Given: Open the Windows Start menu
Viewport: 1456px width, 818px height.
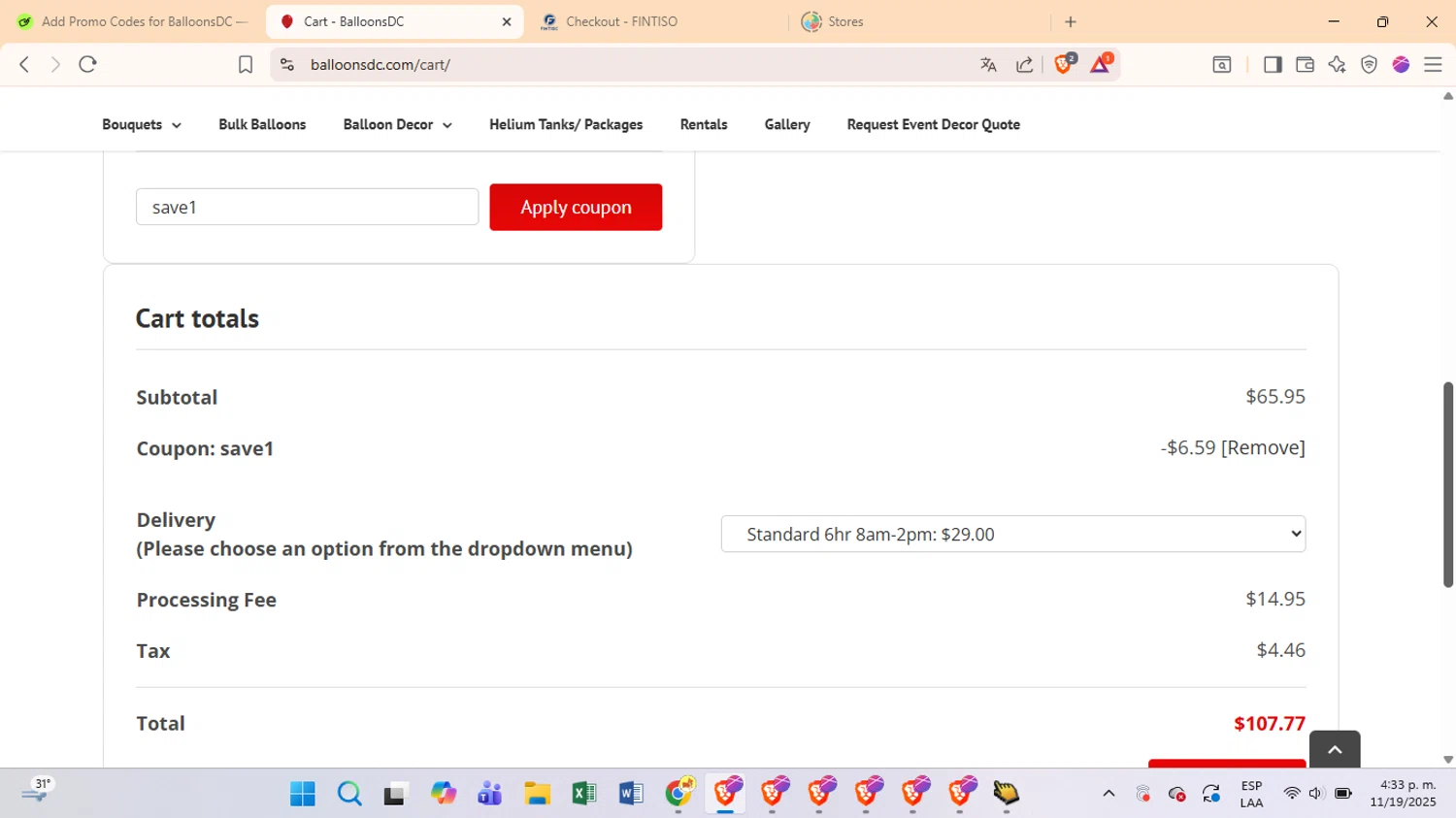Looking at the screenshot, I should click(x=303, y=794).
